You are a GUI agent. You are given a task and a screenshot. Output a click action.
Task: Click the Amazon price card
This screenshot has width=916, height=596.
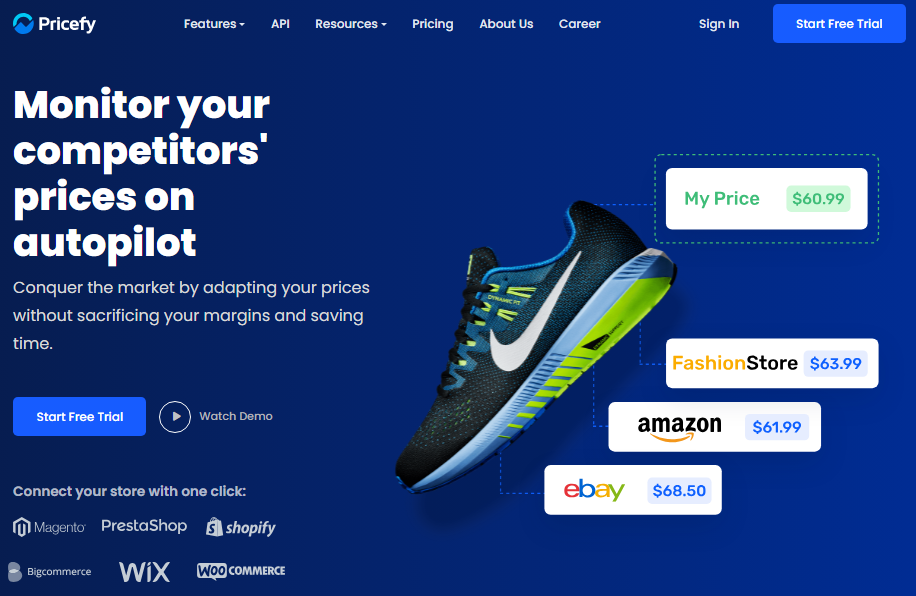[714, 427]
